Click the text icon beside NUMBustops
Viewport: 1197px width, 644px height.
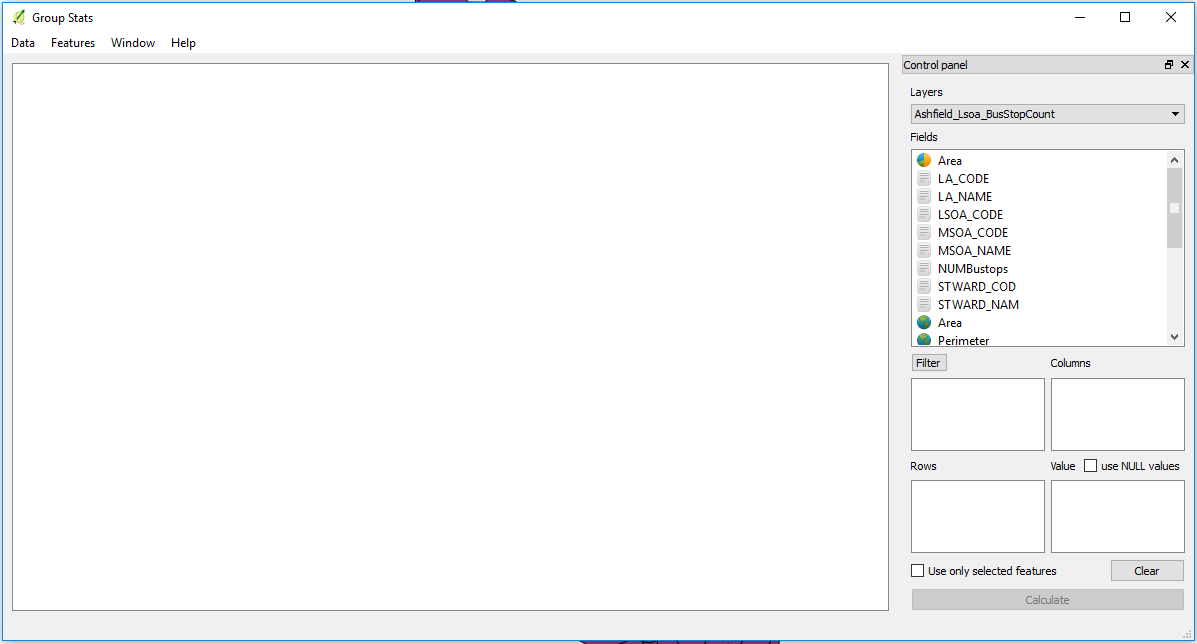[924, 269]
